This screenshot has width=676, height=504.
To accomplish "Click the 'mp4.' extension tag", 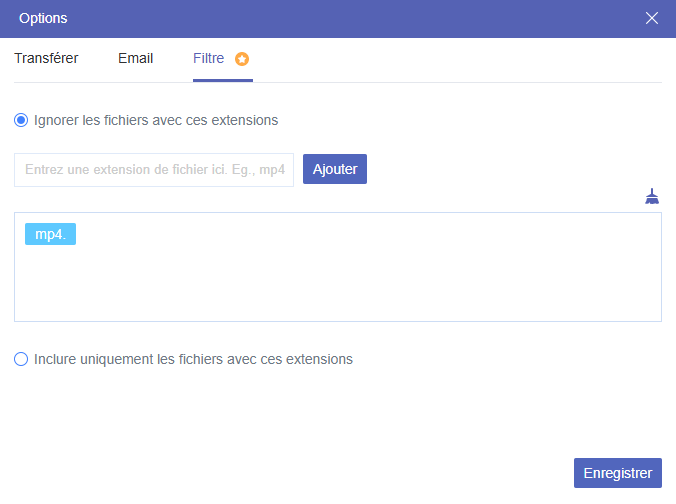I will [50, 234].
